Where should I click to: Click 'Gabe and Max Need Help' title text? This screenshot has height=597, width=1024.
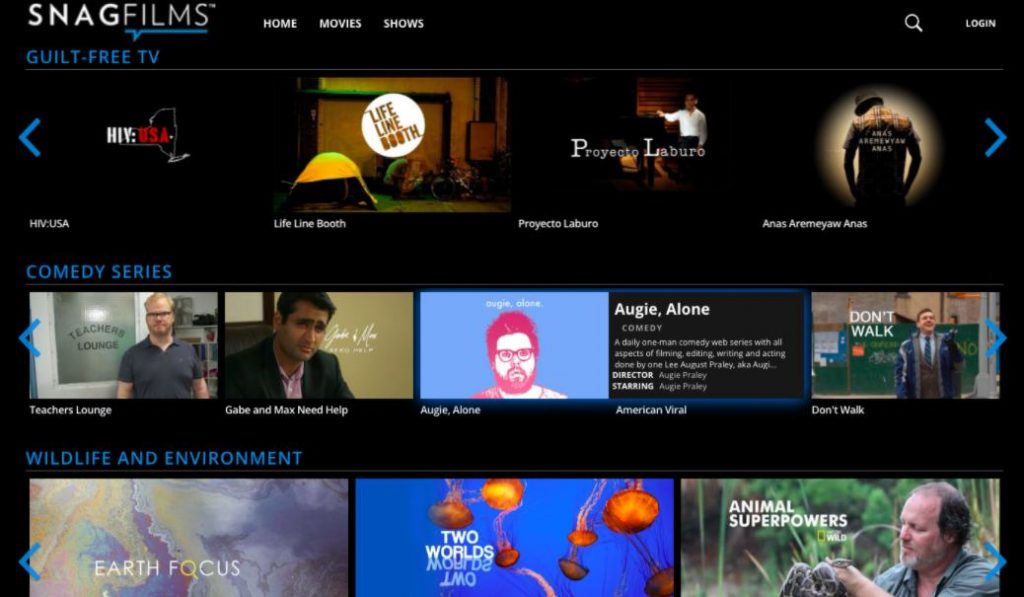click(x=286, y=410)
